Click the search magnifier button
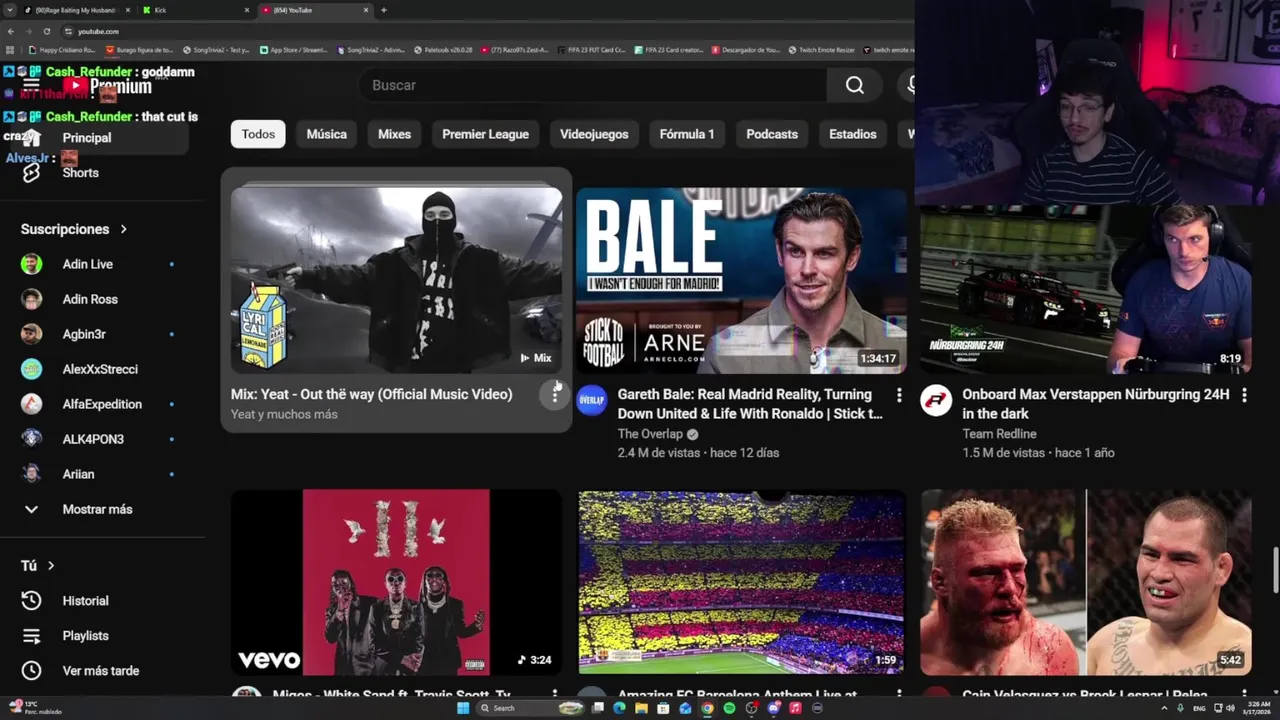The image size is (1280, 720). (855, 85)
